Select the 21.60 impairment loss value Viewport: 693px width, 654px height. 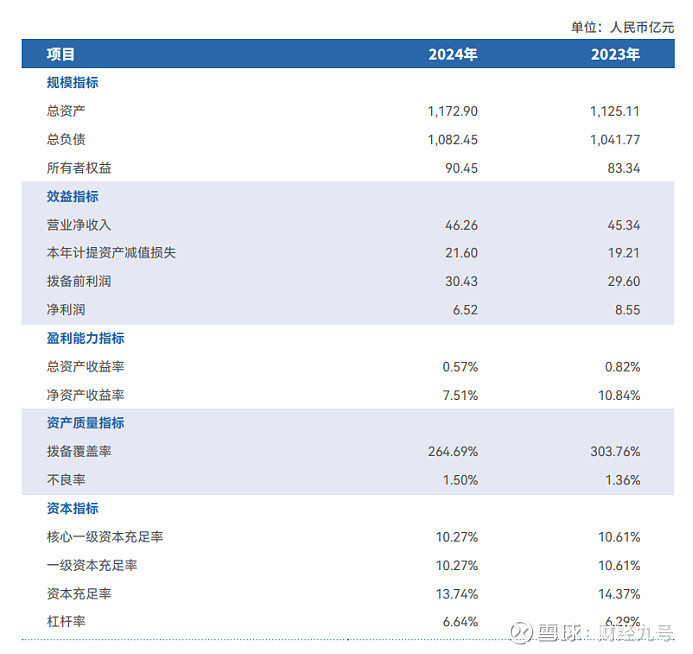point(461,253)
